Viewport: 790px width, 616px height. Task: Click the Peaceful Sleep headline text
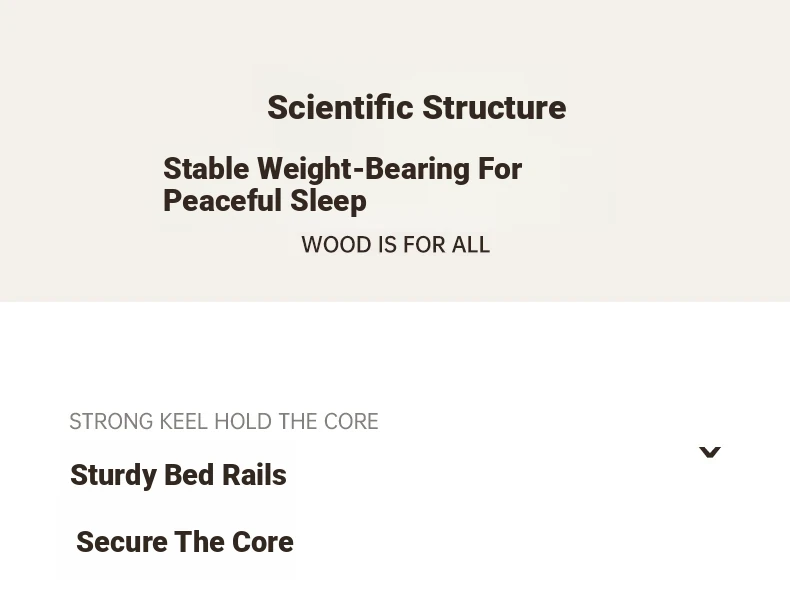(265, 200)
